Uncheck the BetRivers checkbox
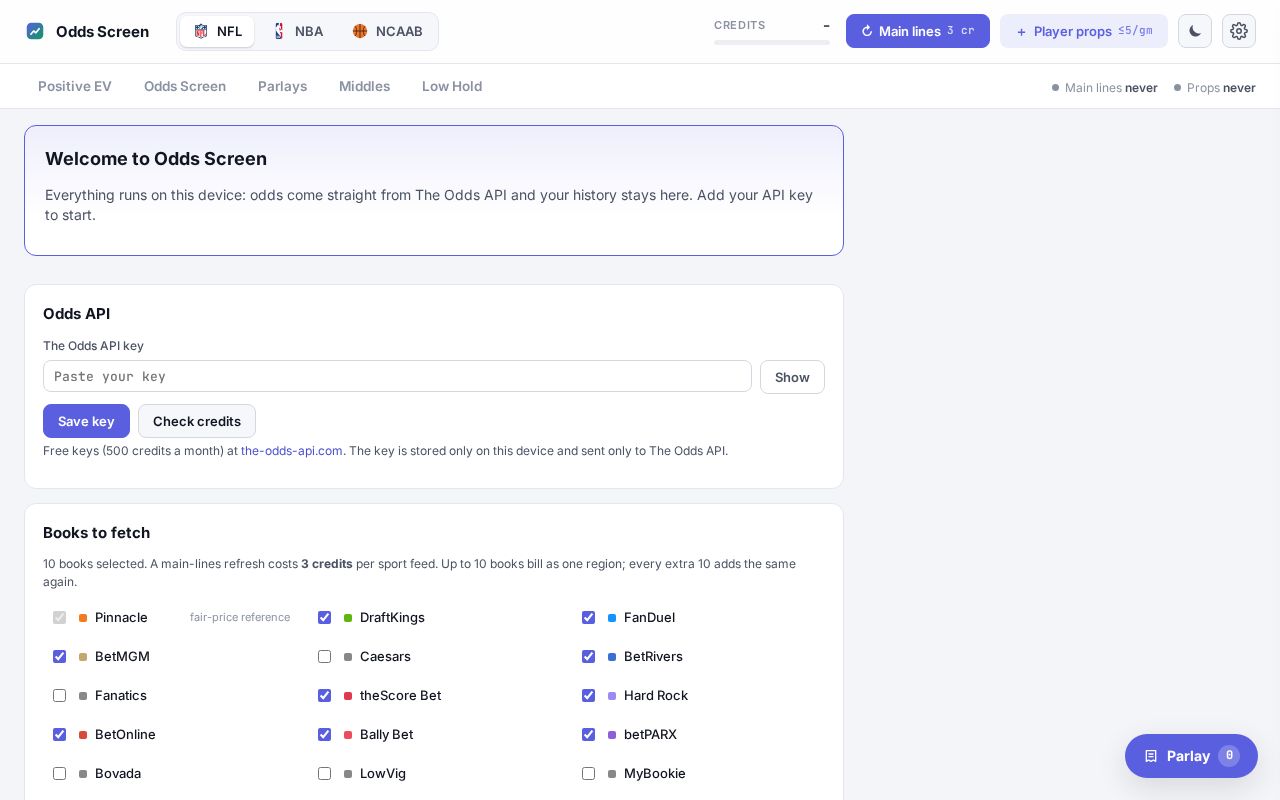This screenshot has width=1280, height=800. coord(588,657)
